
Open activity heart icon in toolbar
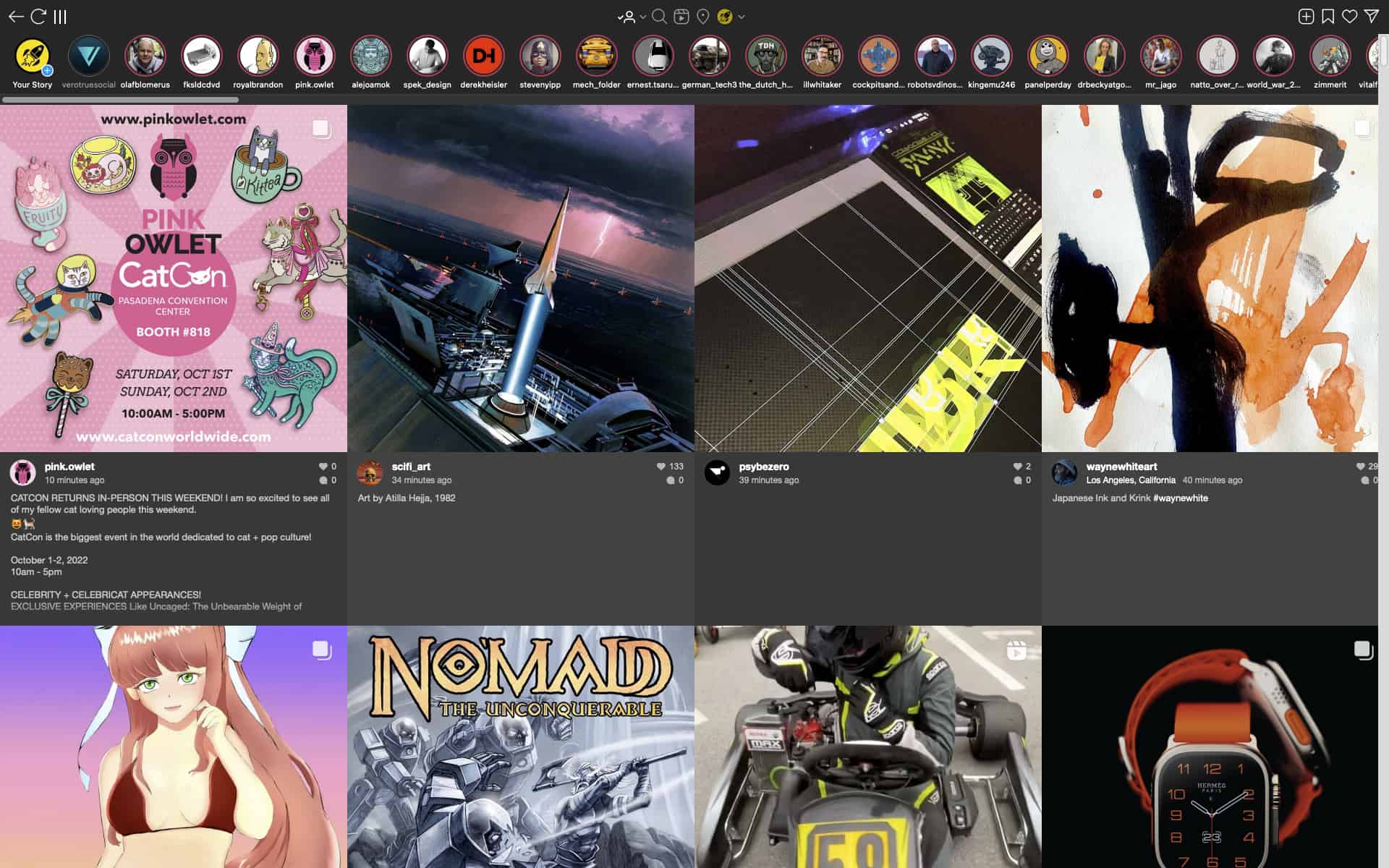pyautogui.click(x=1350, y=16)
